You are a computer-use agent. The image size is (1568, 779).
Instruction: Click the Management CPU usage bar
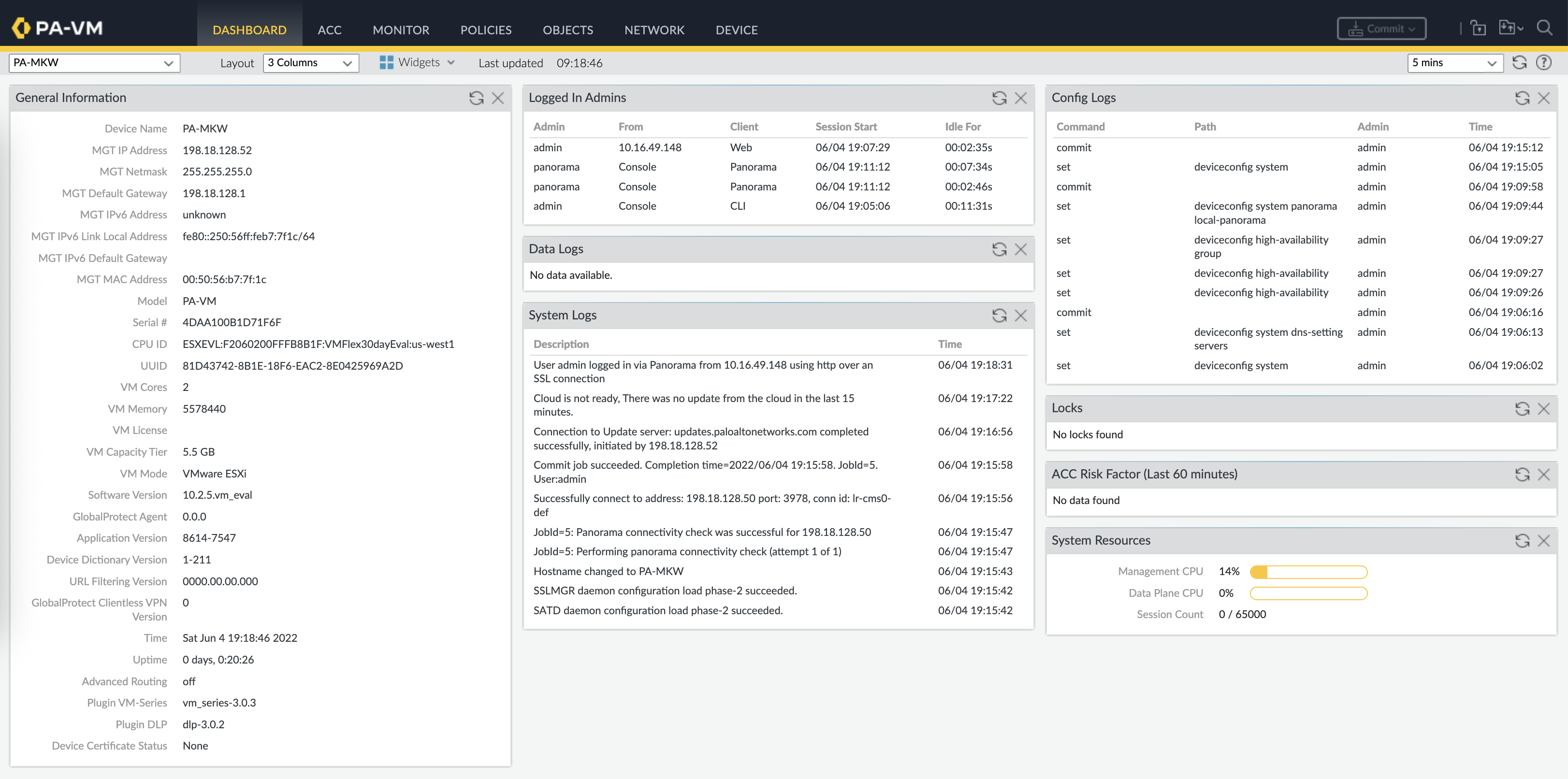pyautogui.click(x=1308, y=572)
